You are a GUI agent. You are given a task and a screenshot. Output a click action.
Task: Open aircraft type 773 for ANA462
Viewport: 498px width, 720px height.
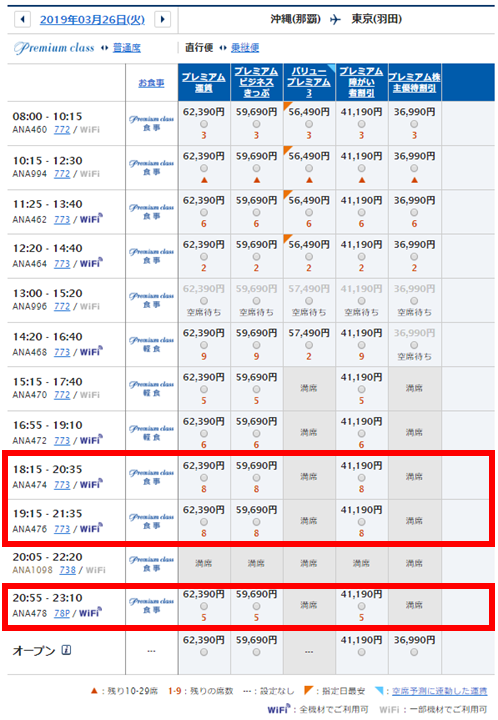click(62, 219)
